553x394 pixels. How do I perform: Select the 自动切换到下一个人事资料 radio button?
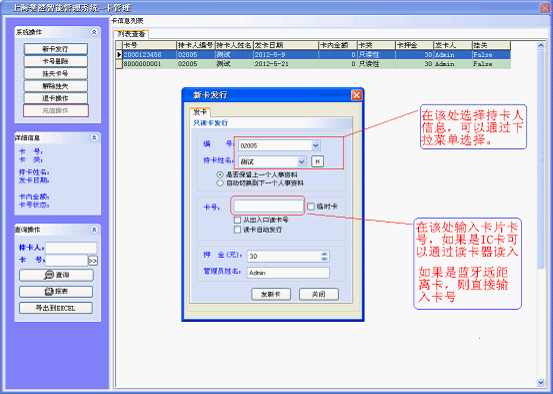click(220, 183)
